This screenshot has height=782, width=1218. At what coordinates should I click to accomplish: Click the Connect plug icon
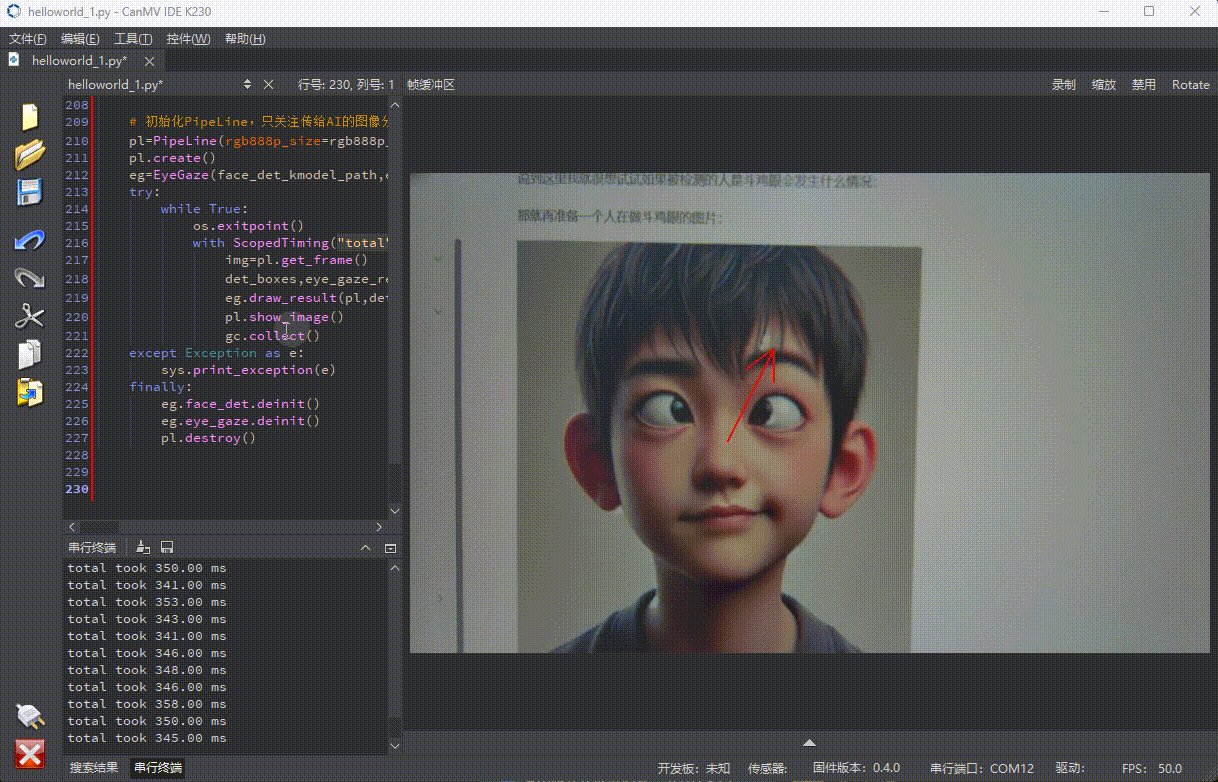point(30,716)
